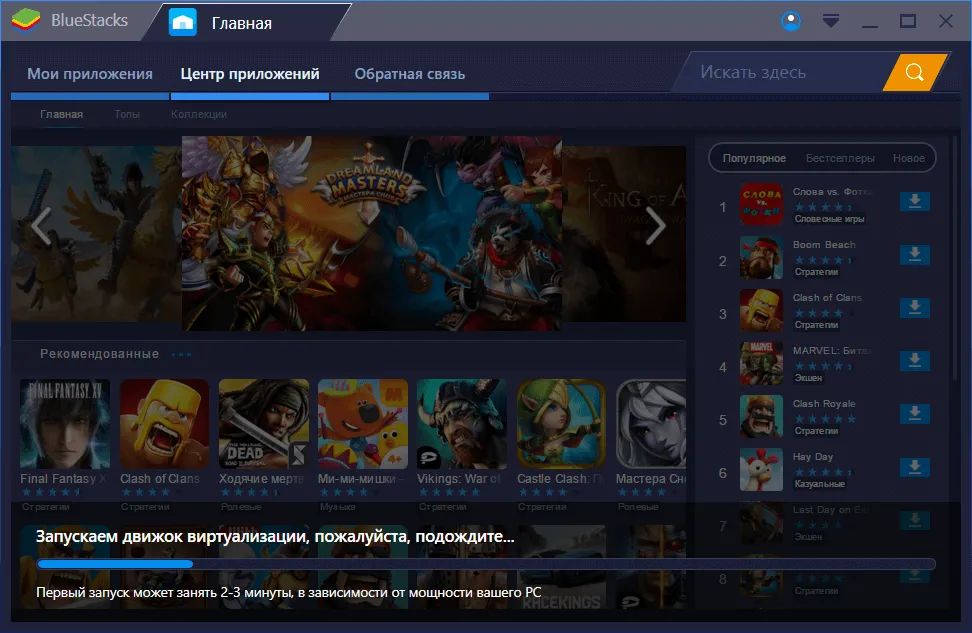Download MARVEL game via its download icon
The width and height of the screenshot is (972, 633).
[x=914, y=360]
